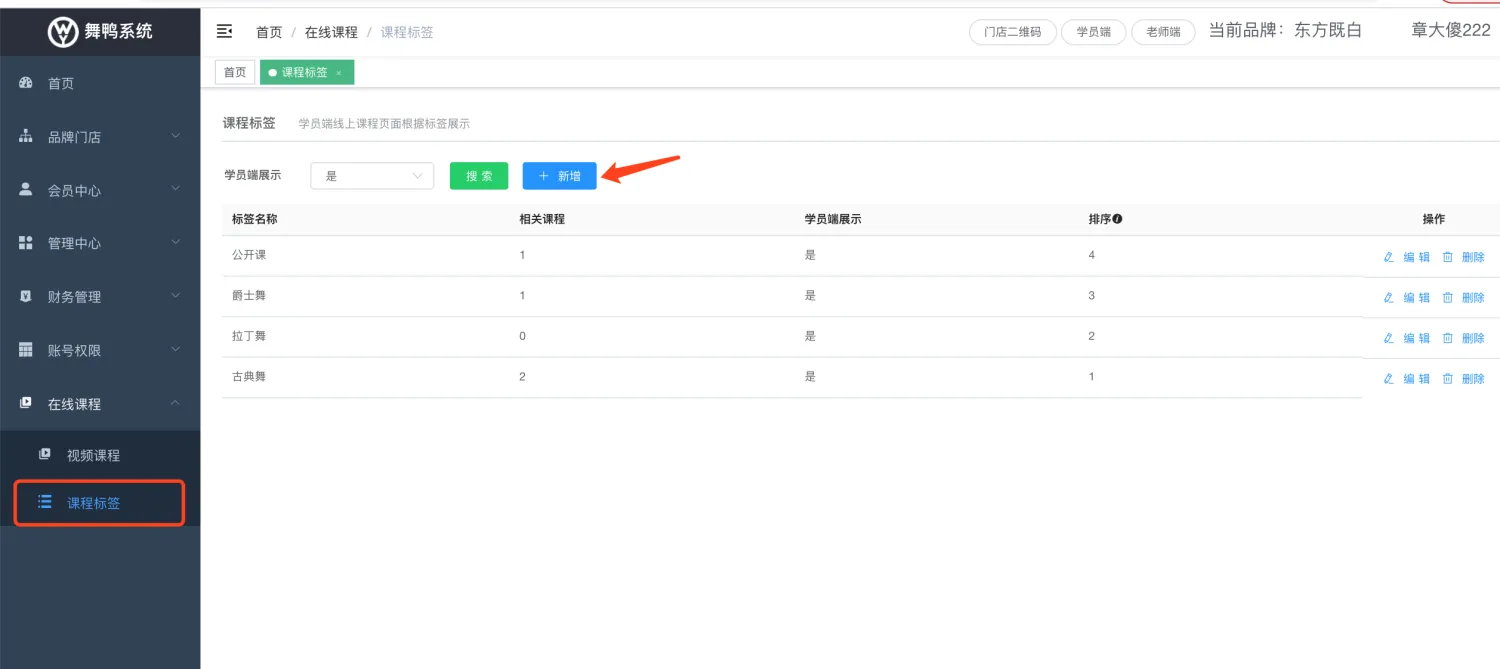
Task: Click the trash icon for 古典舞 row
Action: pos(1447,379)
